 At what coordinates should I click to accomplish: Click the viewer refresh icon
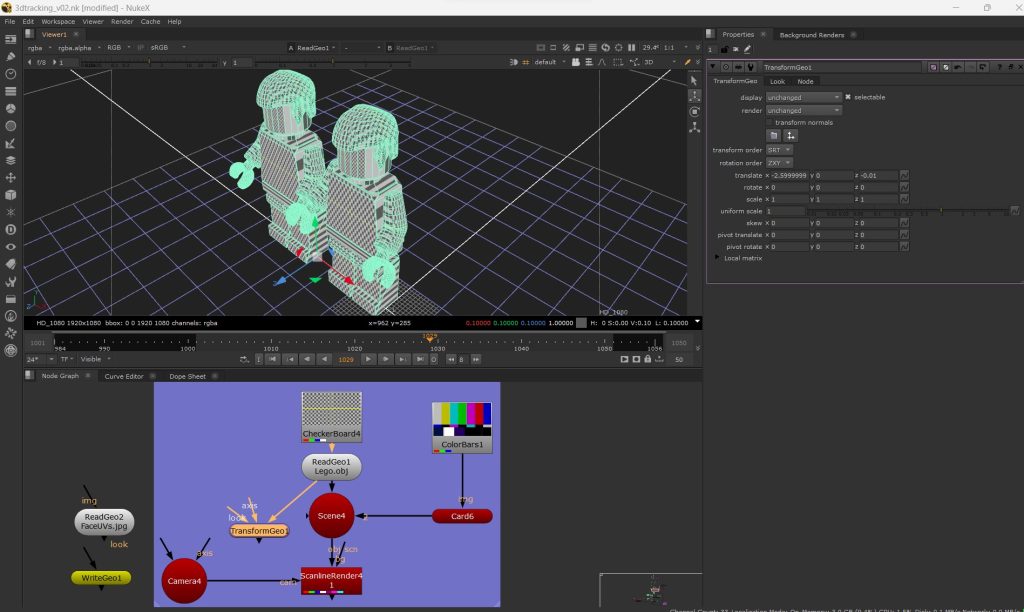[605, 48]
